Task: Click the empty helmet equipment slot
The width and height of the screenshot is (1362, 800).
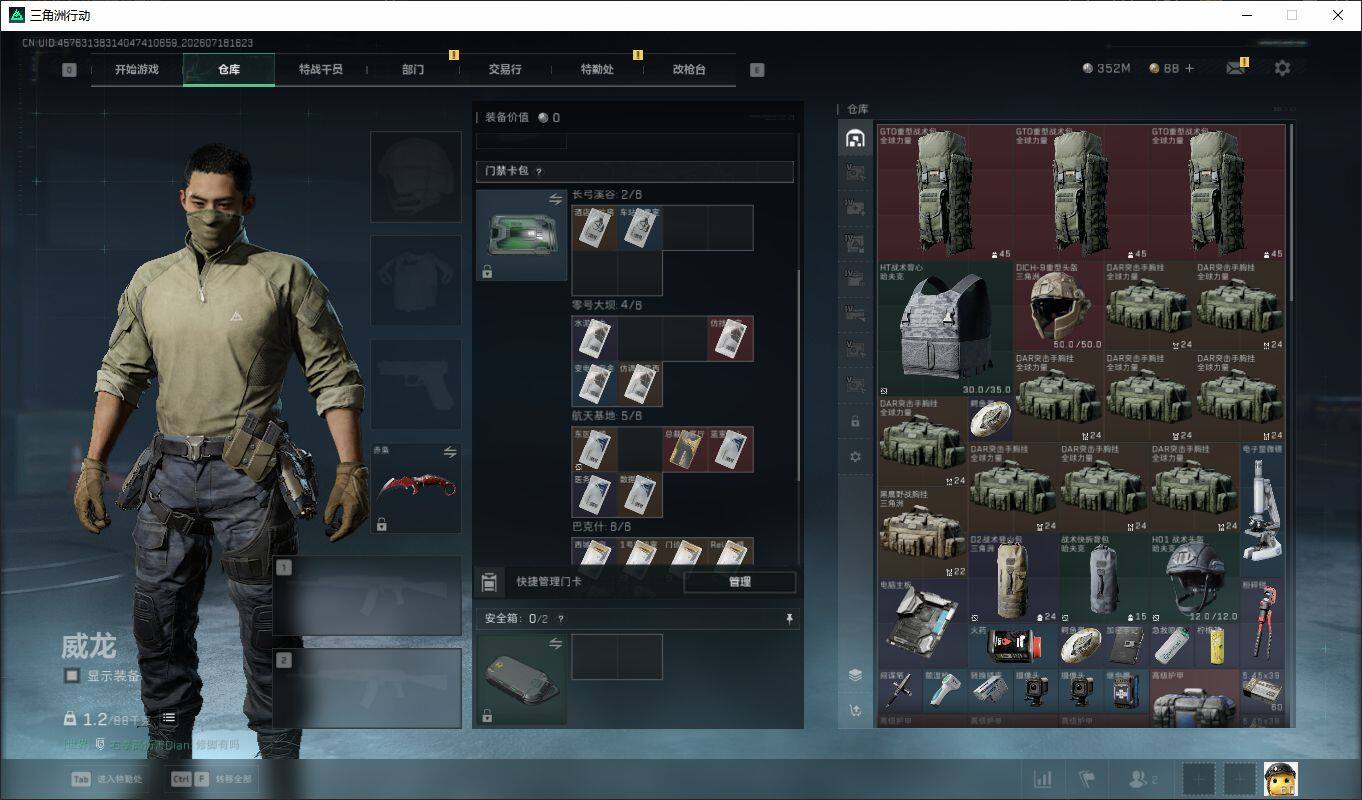Action: click(x=416, y=176)
